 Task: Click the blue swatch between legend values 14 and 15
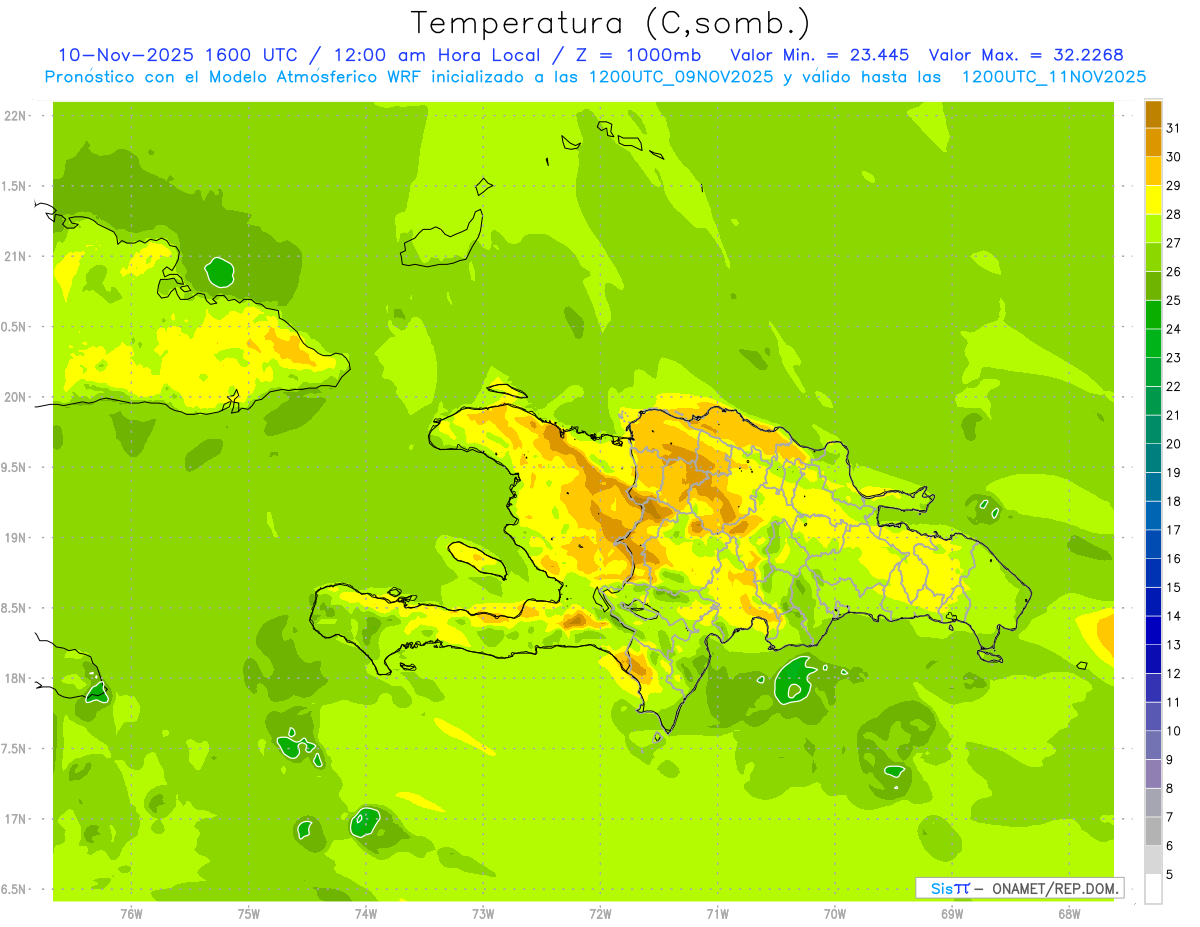[x=1153, y=602]
